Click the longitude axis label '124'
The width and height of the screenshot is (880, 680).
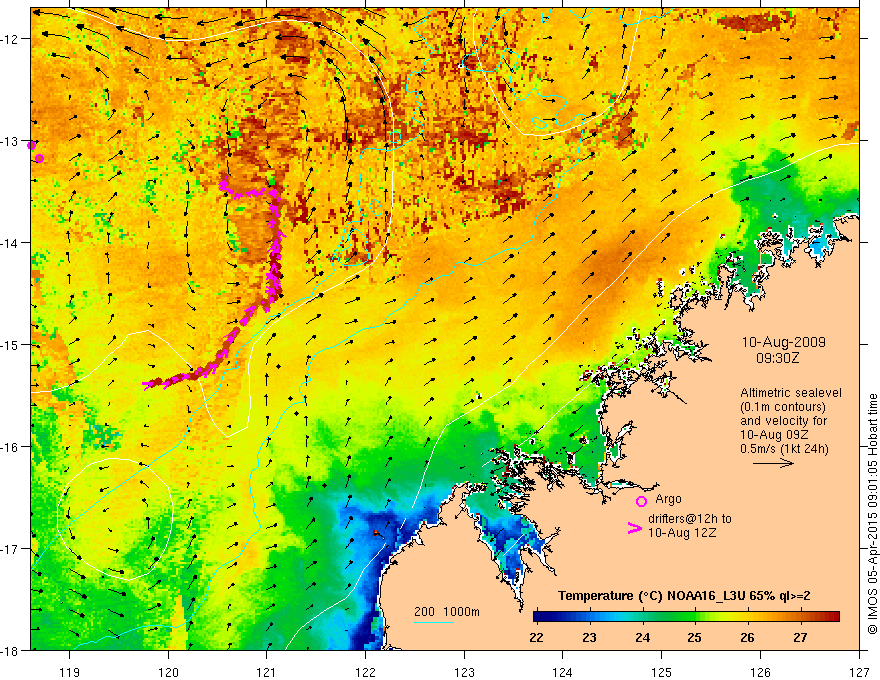(563, 672)
